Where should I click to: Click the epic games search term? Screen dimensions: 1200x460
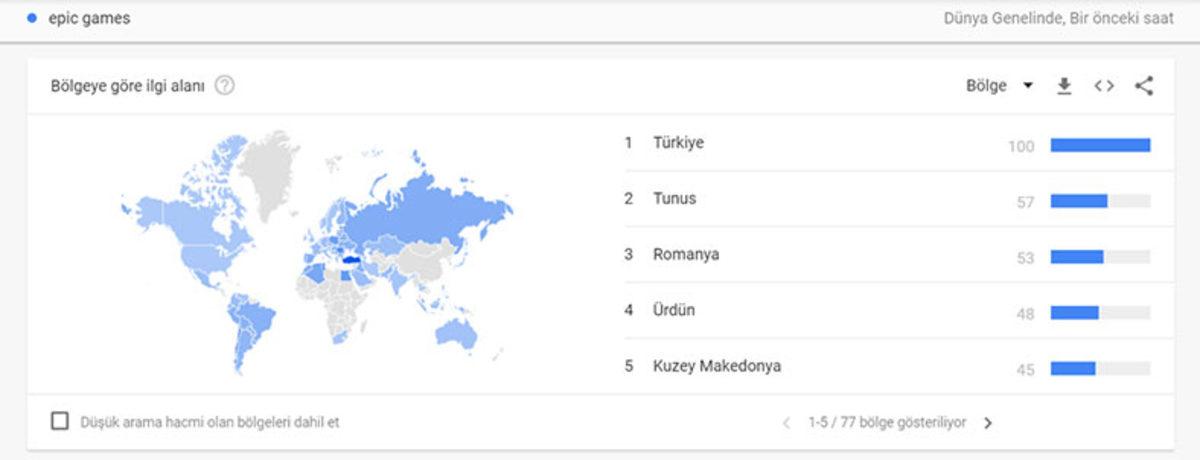pos(89,18)
